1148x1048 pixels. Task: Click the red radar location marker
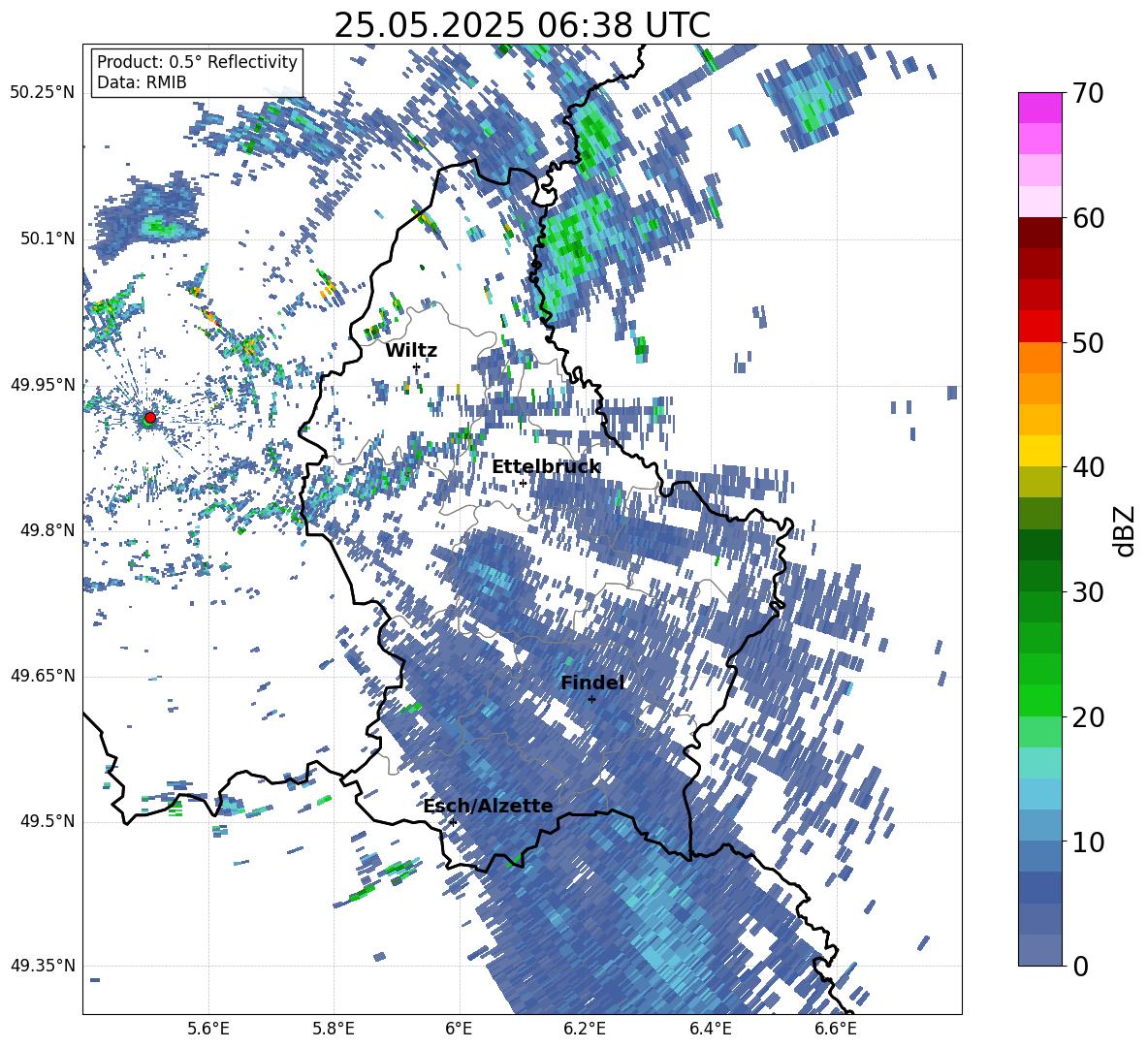point(150,417)
